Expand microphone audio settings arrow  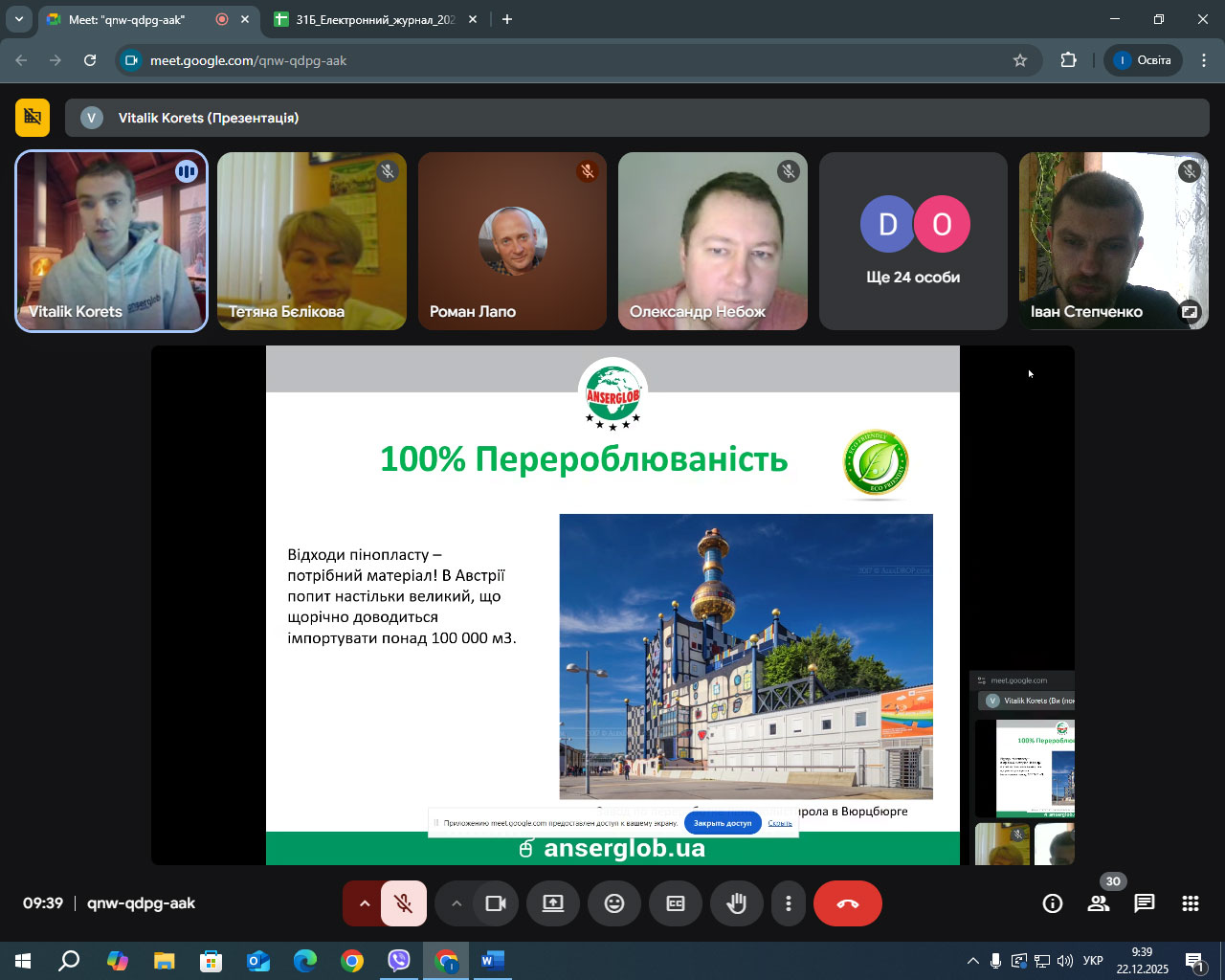[x=364, y=903]
